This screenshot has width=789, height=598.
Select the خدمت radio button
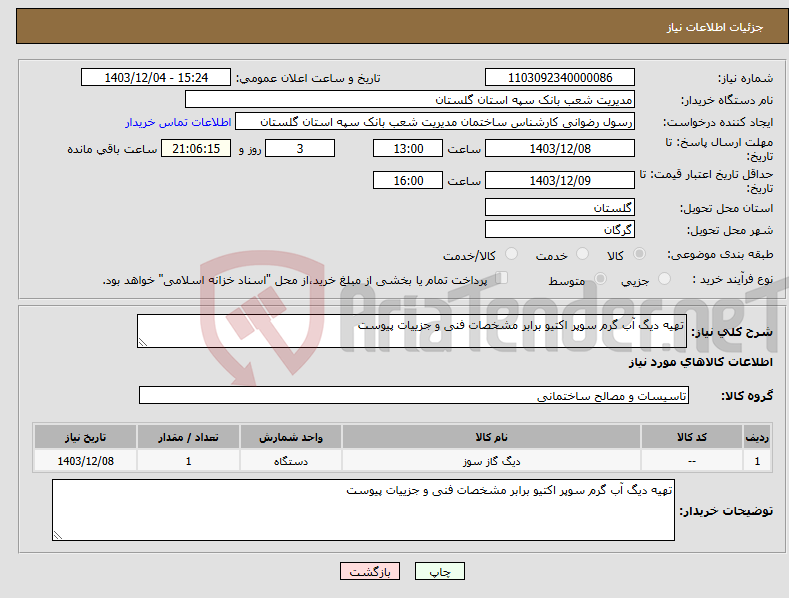point(582,254)
